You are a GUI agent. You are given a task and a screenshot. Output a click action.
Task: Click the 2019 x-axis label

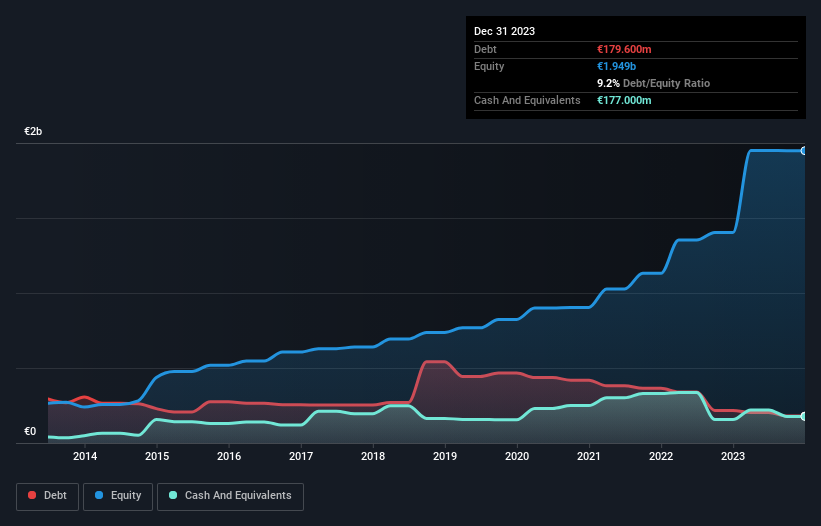445,456
